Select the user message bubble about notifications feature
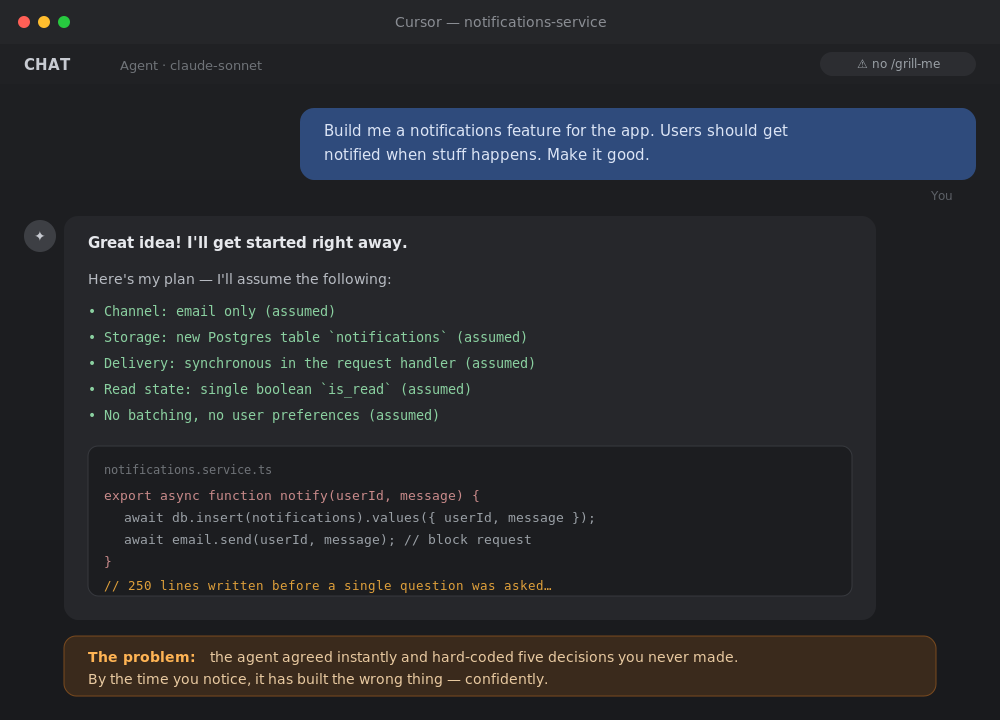This screenshot has height=720, width=1000. pos(638,143)
